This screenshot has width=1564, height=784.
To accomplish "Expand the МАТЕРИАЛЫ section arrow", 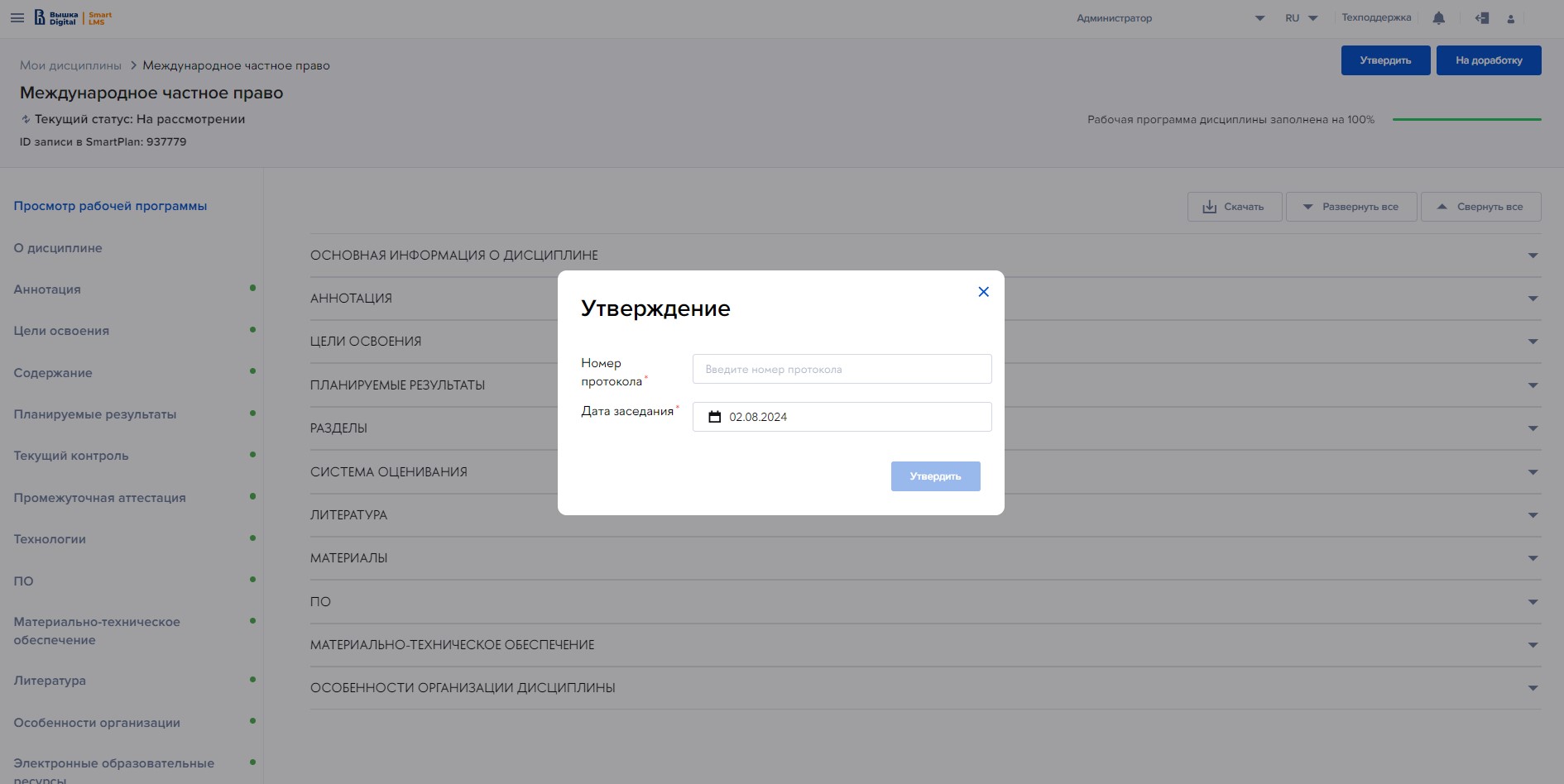I will [1533, 558].
